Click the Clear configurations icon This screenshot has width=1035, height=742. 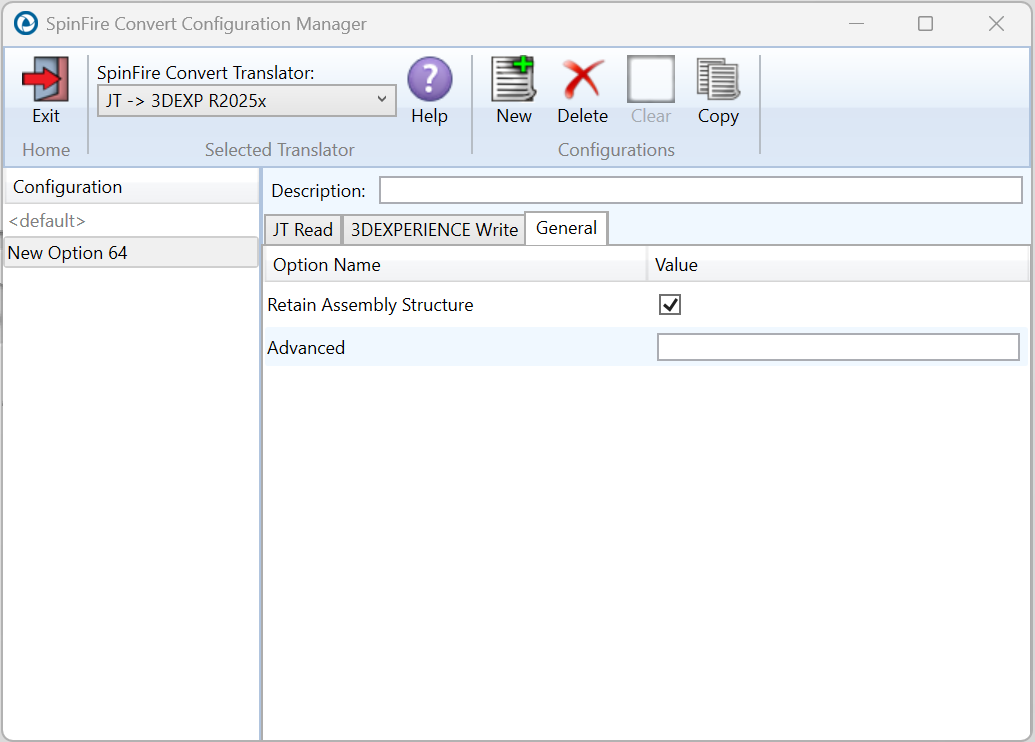click(x=651, y=79)
